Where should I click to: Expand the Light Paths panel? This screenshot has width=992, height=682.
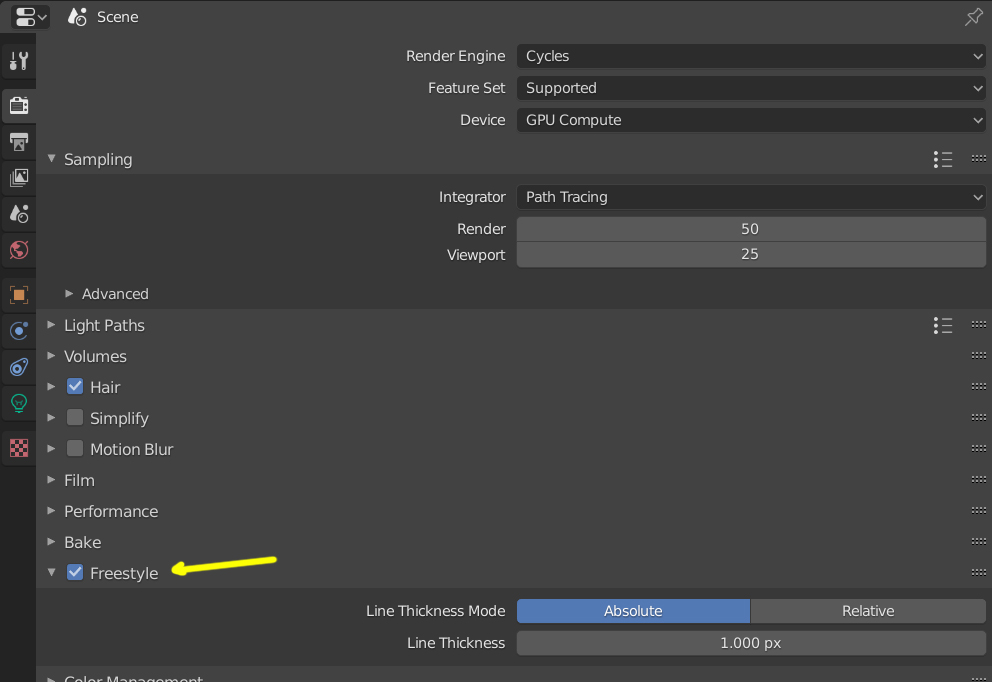[104, 325]
